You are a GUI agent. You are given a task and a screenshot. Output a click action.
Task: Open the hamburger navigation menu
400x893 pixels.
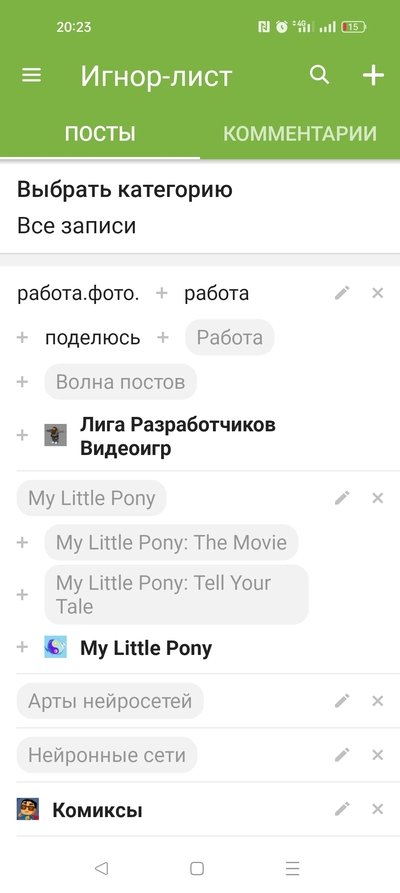click(x=31, y=75)
